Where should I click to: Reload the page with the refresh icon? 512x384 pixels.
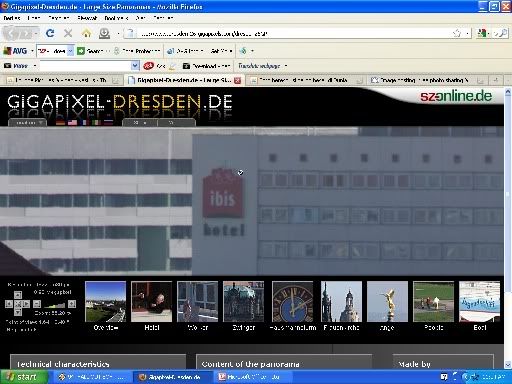pyautogui.click(x=50, y=33)
